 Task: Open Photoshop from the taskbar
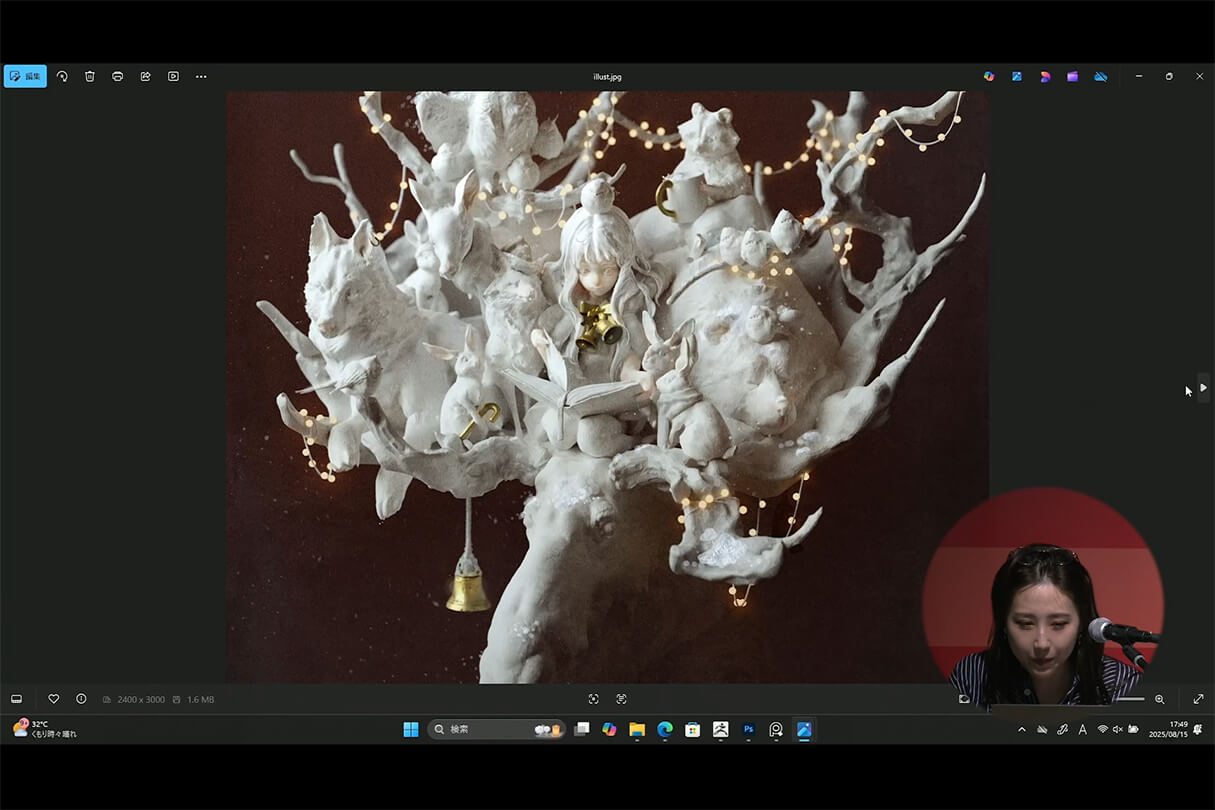(x=748, y=730)
